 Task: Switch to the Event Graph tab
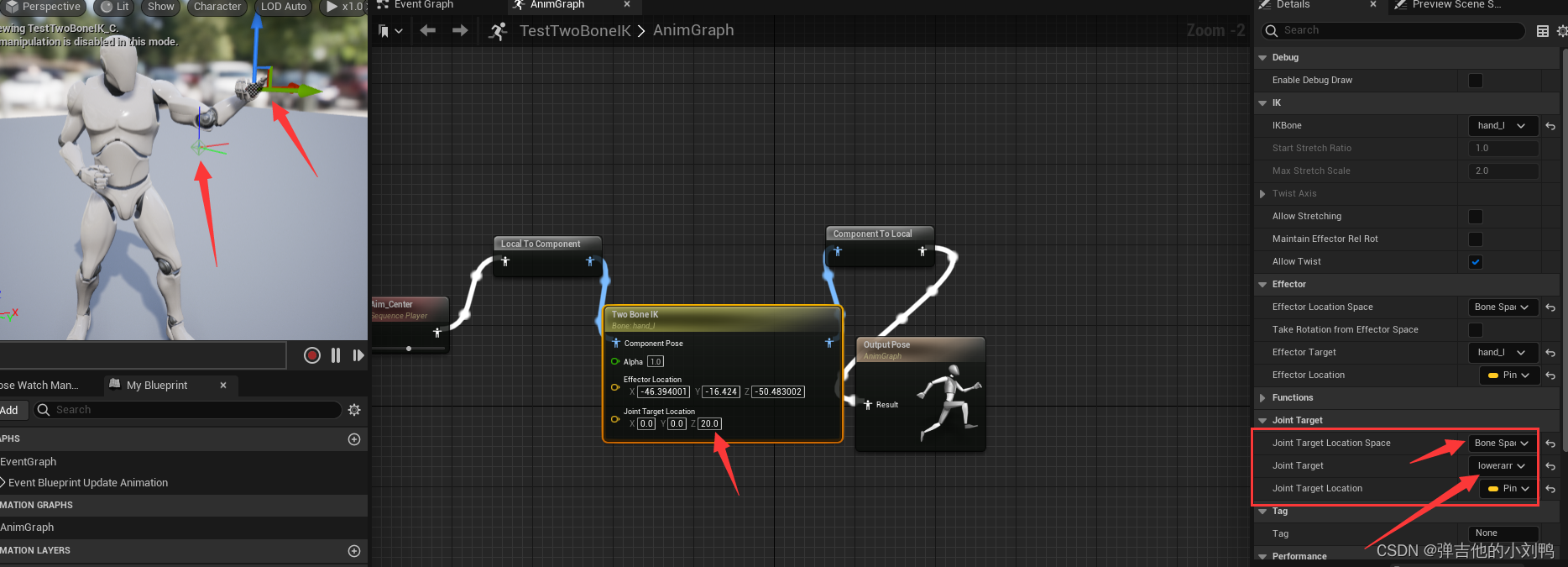point(423,5)
